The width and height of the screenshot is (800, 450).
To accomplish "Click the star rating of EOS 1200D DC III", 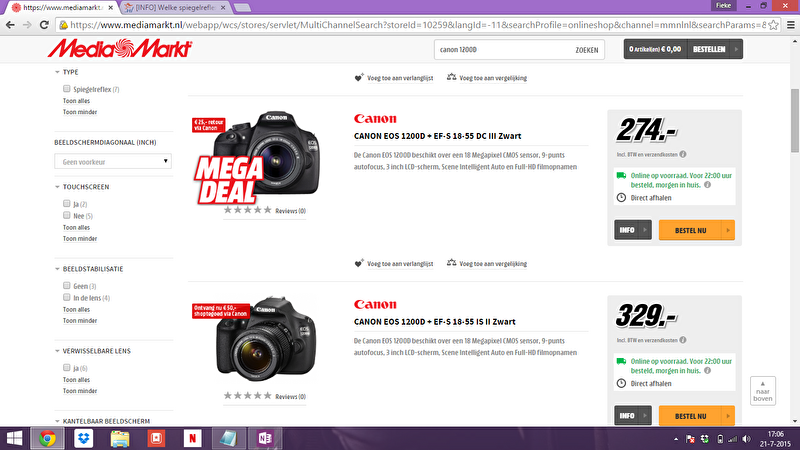I will 247,210.
